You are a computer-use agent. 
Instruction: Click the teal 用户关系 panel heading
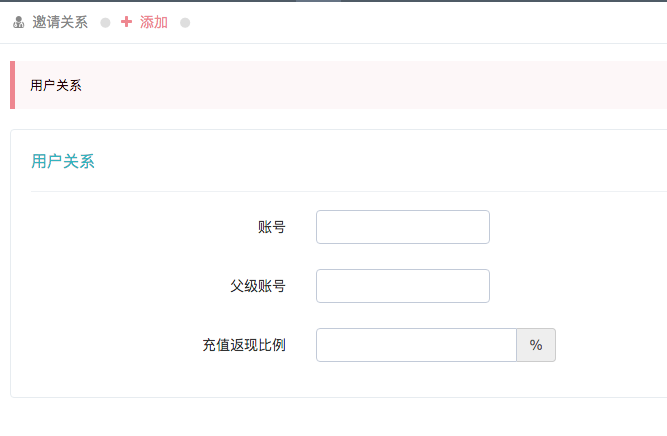coord(63,161)
